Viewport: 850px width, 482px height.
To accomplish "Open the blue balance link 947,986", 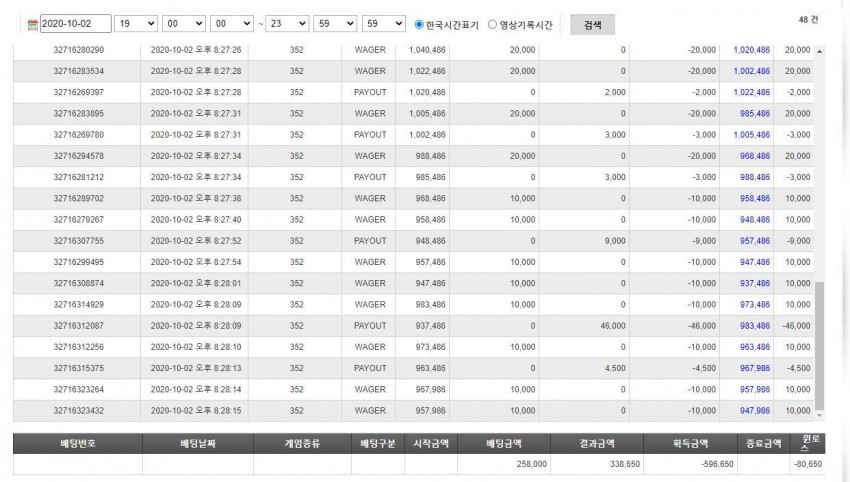I will (755, 410).
